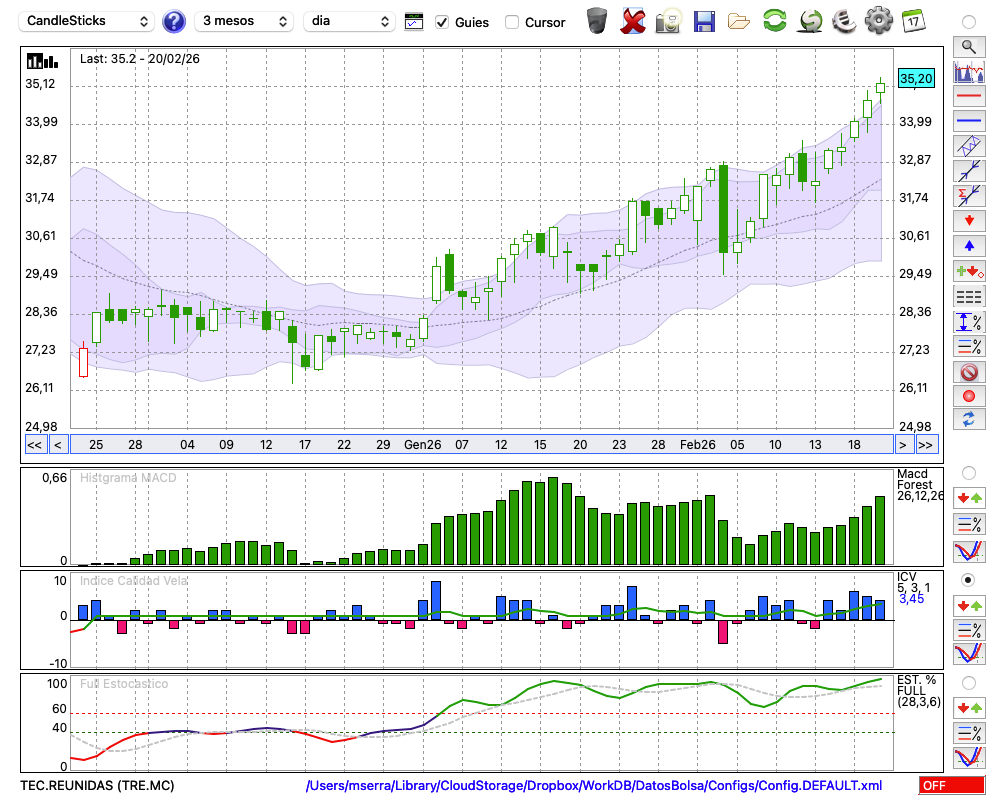This screenshot has width=1000, height=800.
Task: Click the magnifying glass zoom tool
Action: (968, 46)
